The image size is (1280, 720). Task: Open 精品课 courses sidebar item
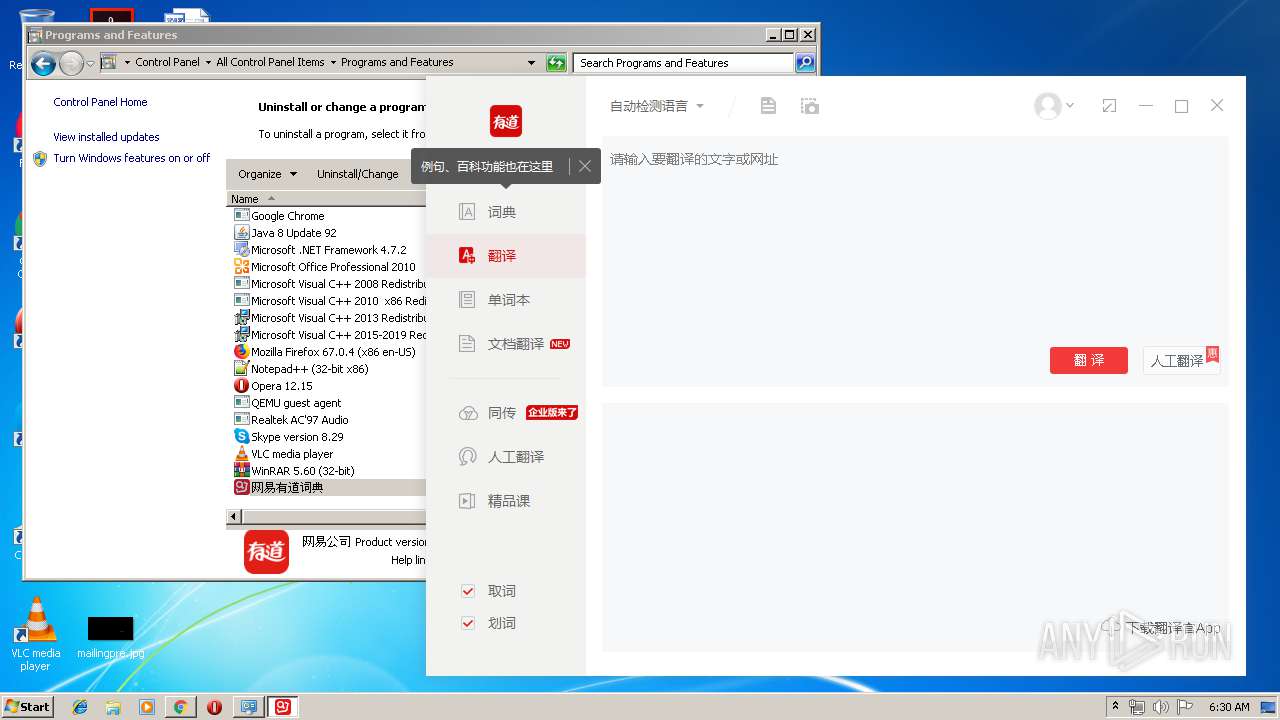pyautogui.click(x=506, y=501)
